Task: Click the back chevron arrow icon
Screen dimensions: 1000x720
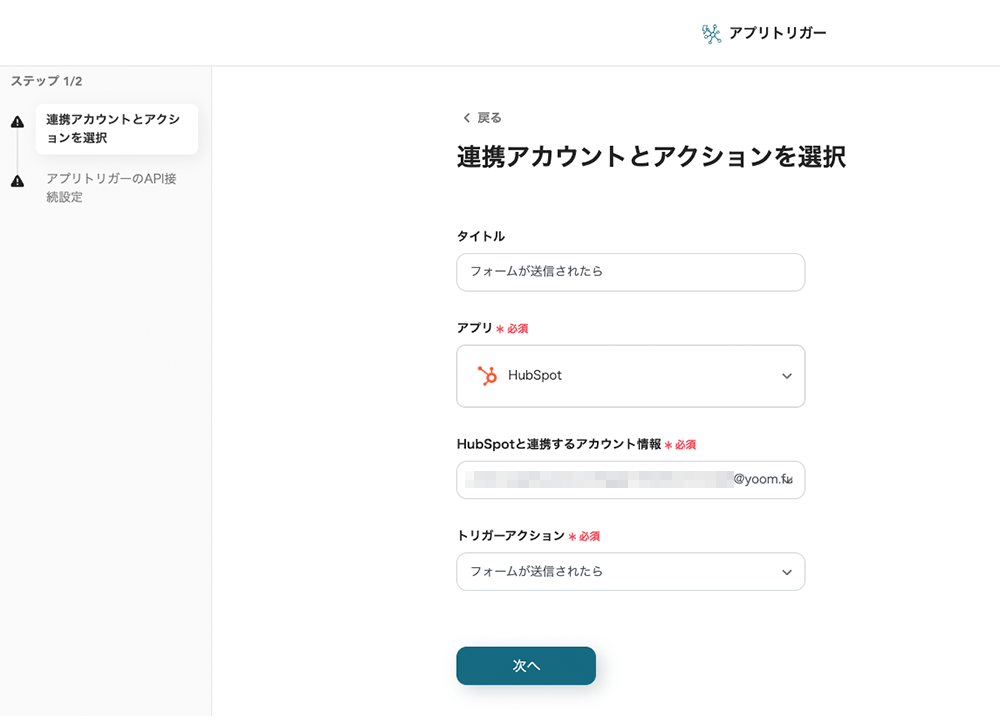Action: [466, 118]
